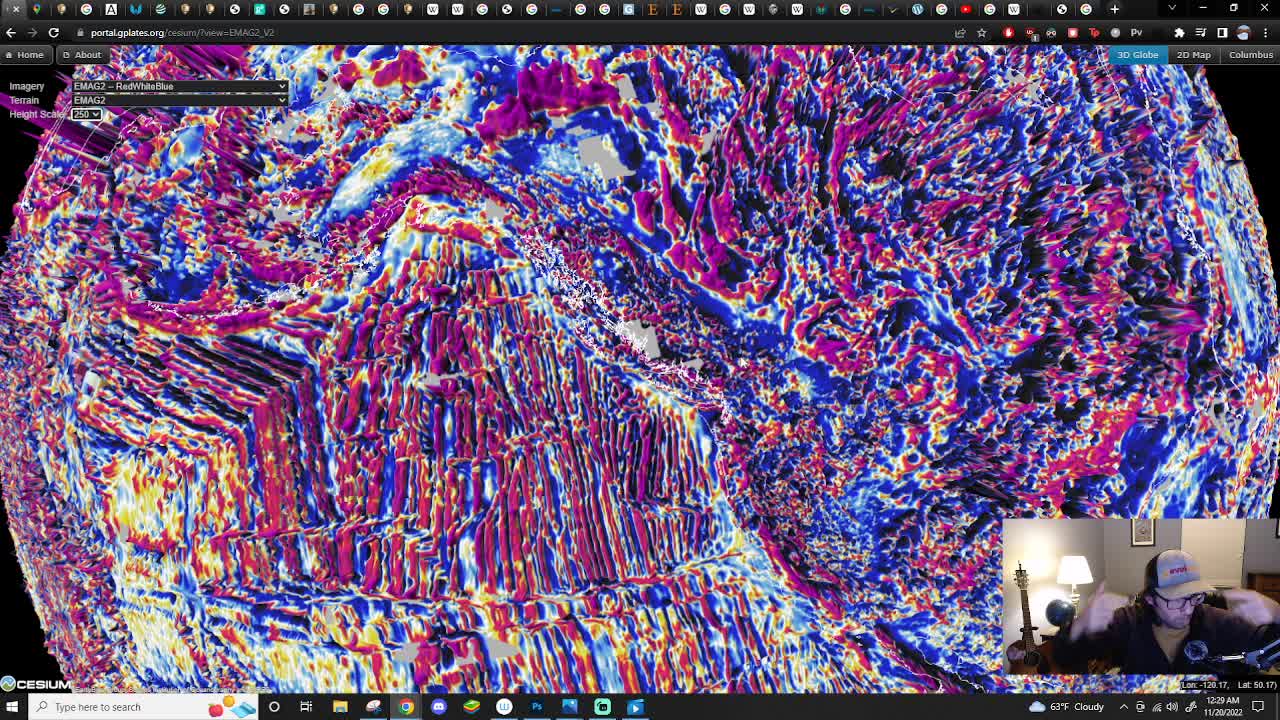This screenshot has height=720, width=1280.
Task: Switch to the WordPress tab
Action: [917, 9]
